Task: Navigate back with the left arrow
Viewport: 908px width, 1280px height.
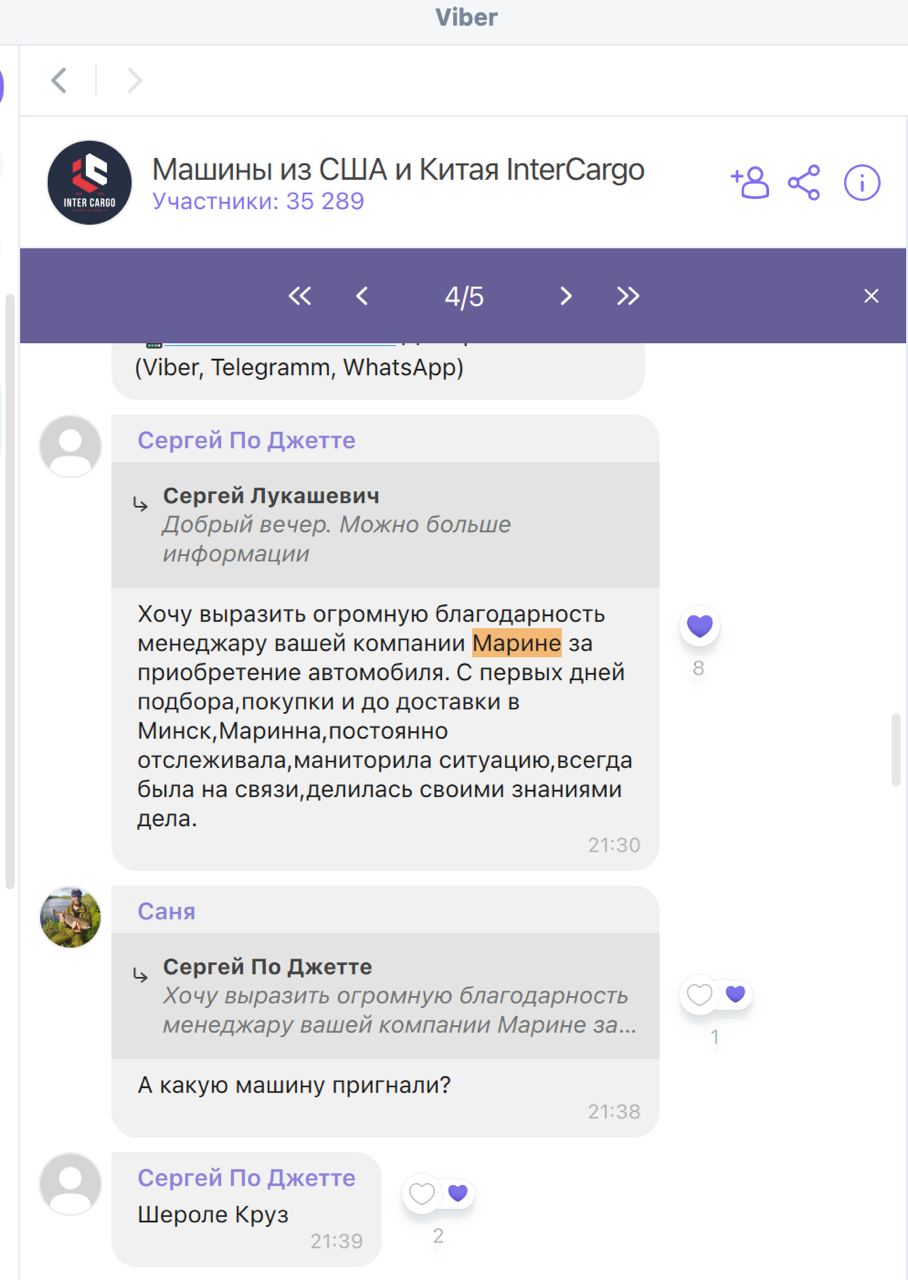Action: tap(59, 80)
